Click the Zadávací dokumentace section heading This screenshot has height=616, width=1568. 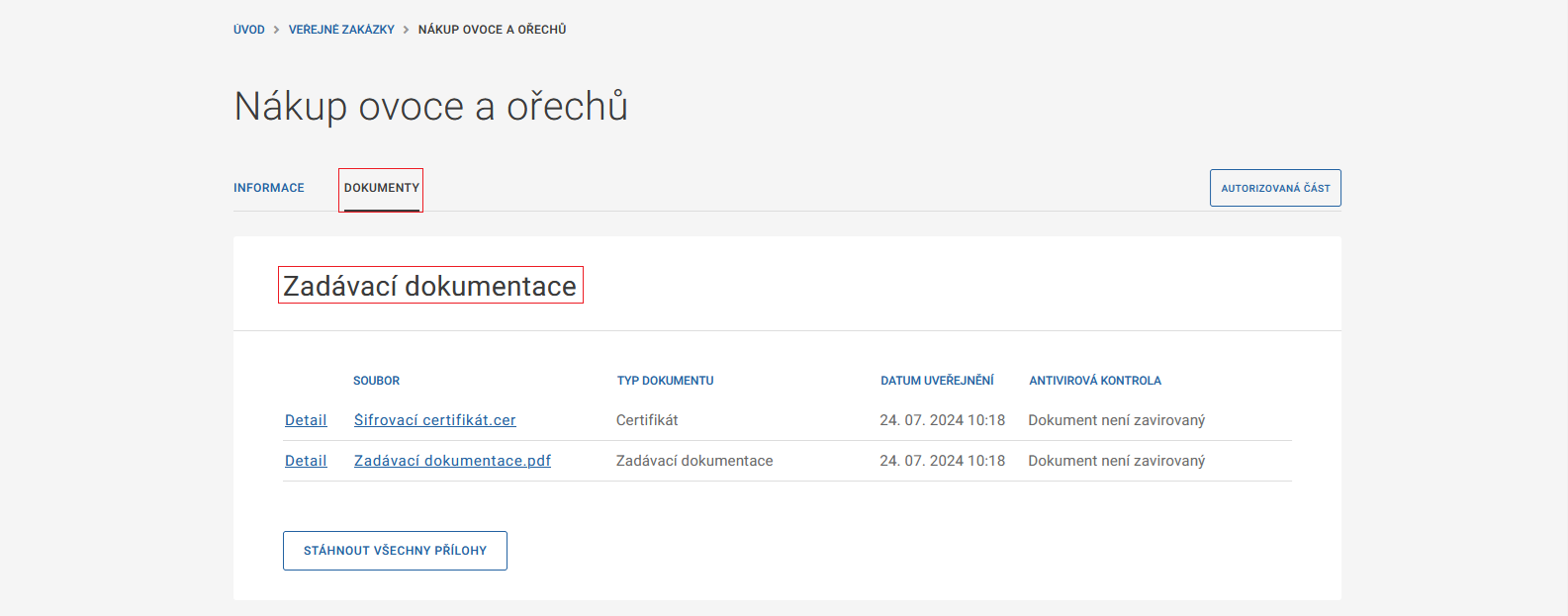tap(429, 286)
